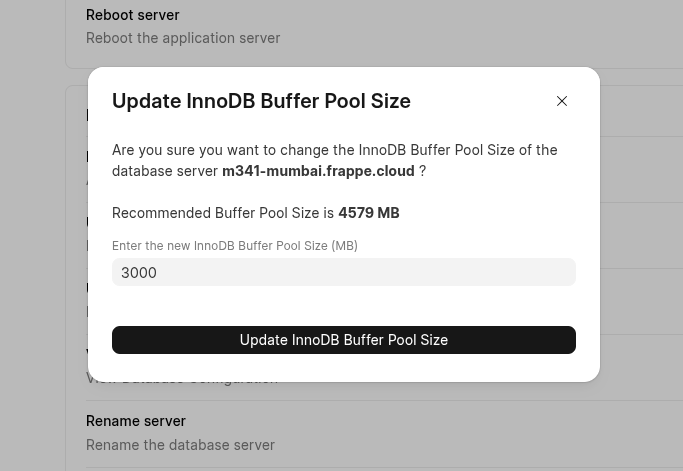683x471 pixels.
Task: Open the Rename server option
Action: tap(136, 421)
